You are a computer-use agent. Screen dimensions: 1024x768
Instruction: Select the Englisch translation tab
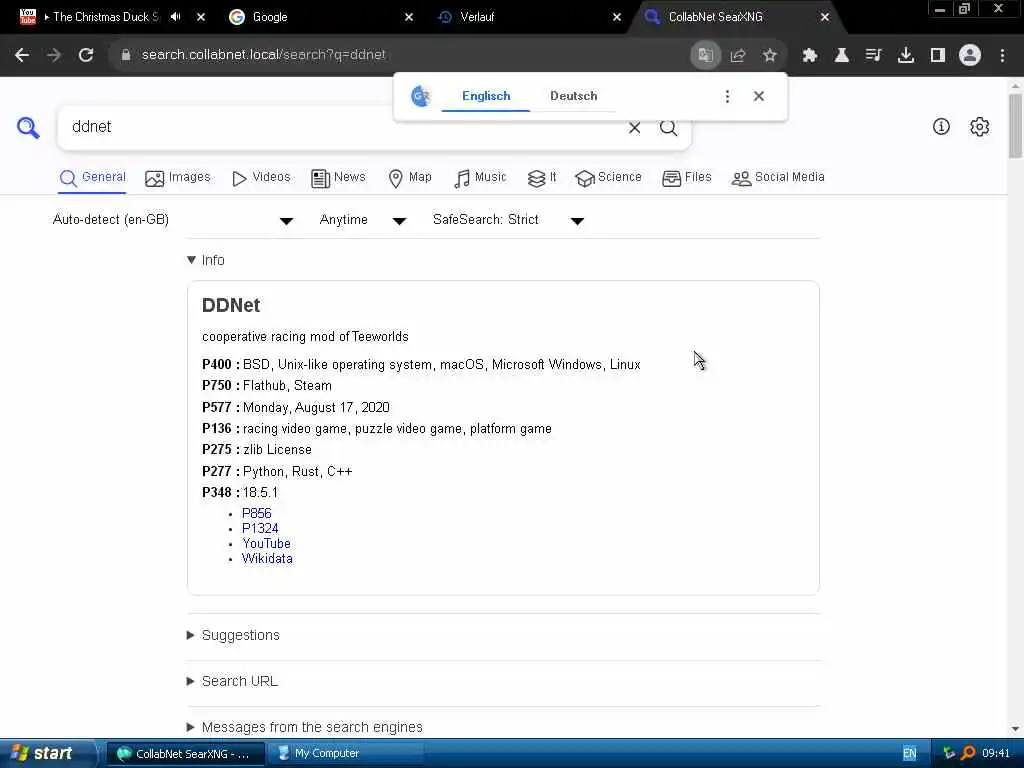486,97
